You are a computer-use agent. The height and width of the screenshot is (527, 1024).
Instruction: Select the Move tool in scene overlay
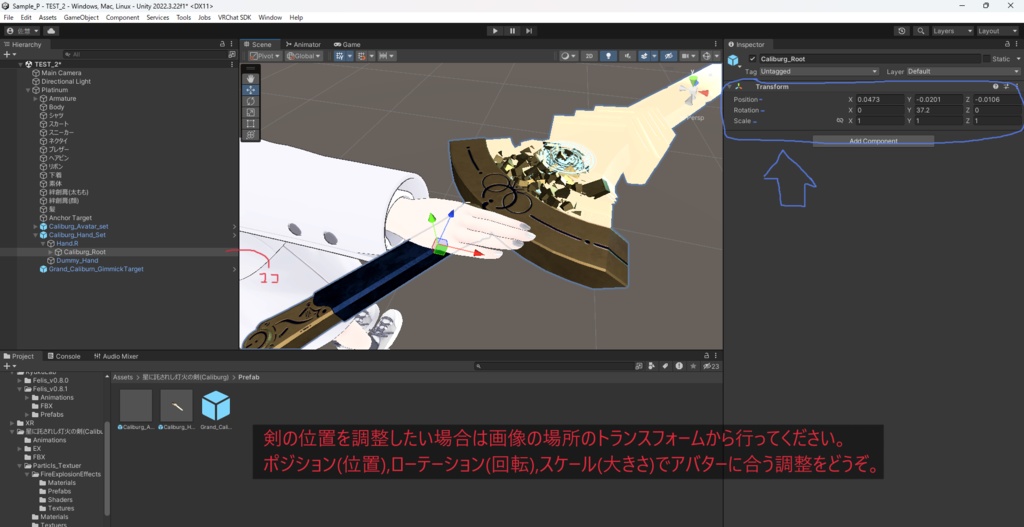click(251, 89)
